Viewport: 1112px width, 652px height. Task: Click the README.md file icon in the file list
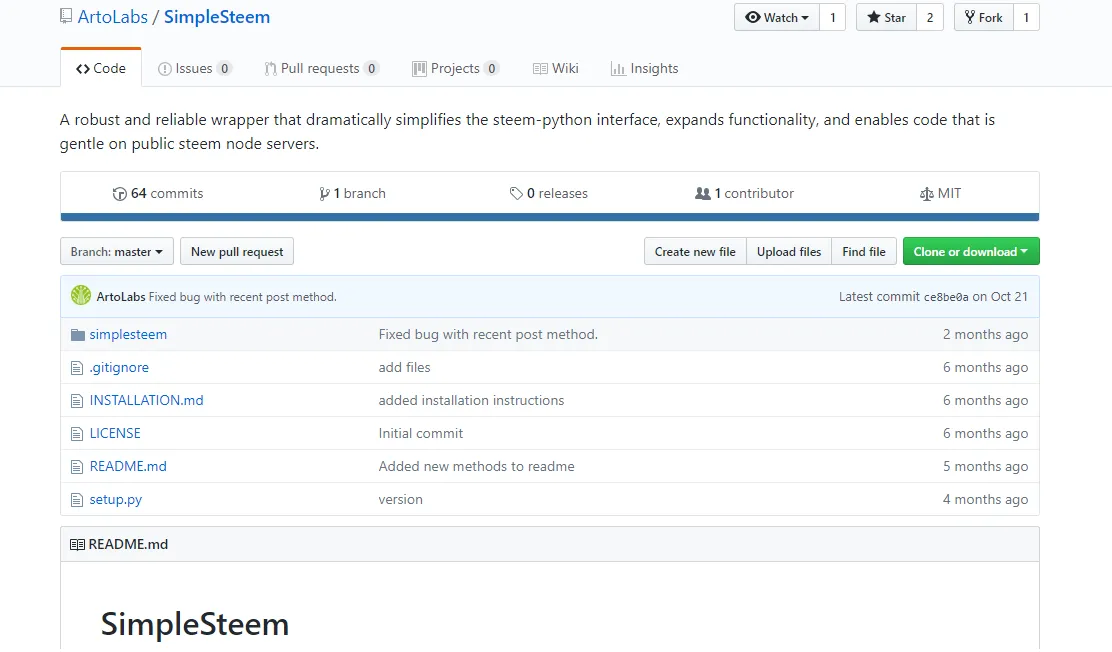77,467
